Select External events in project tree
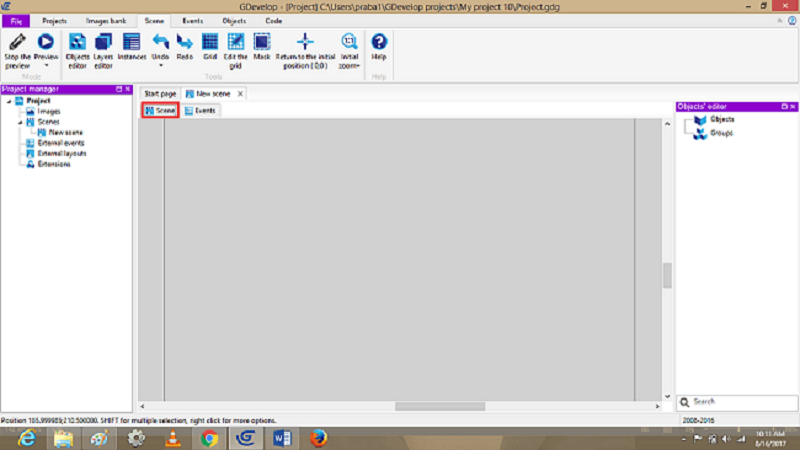This screenshot has width=800, height=450. point(61,143)
